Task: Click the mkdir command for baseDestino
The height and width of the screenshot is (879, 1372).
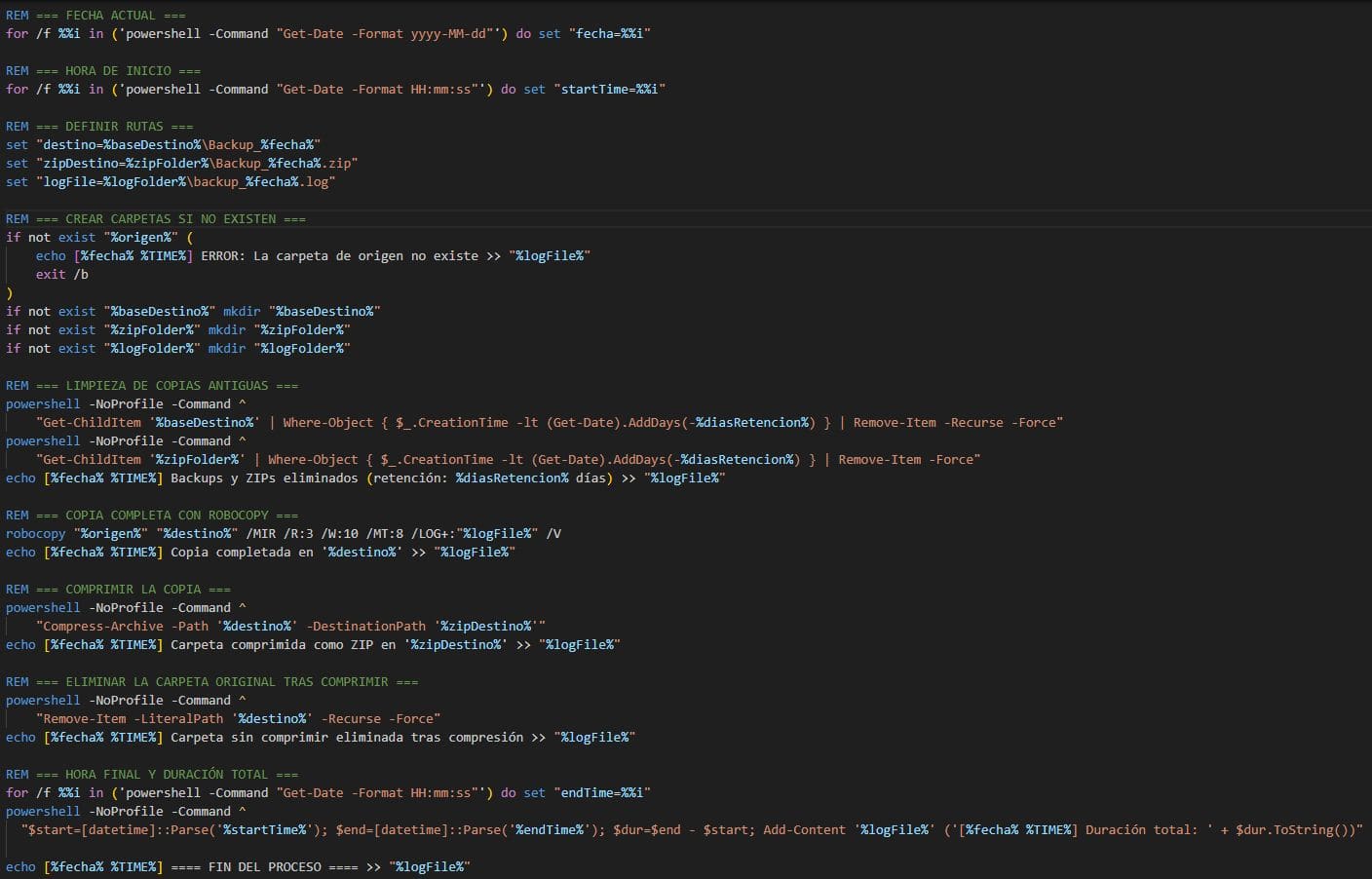Action: click(243, 311)
